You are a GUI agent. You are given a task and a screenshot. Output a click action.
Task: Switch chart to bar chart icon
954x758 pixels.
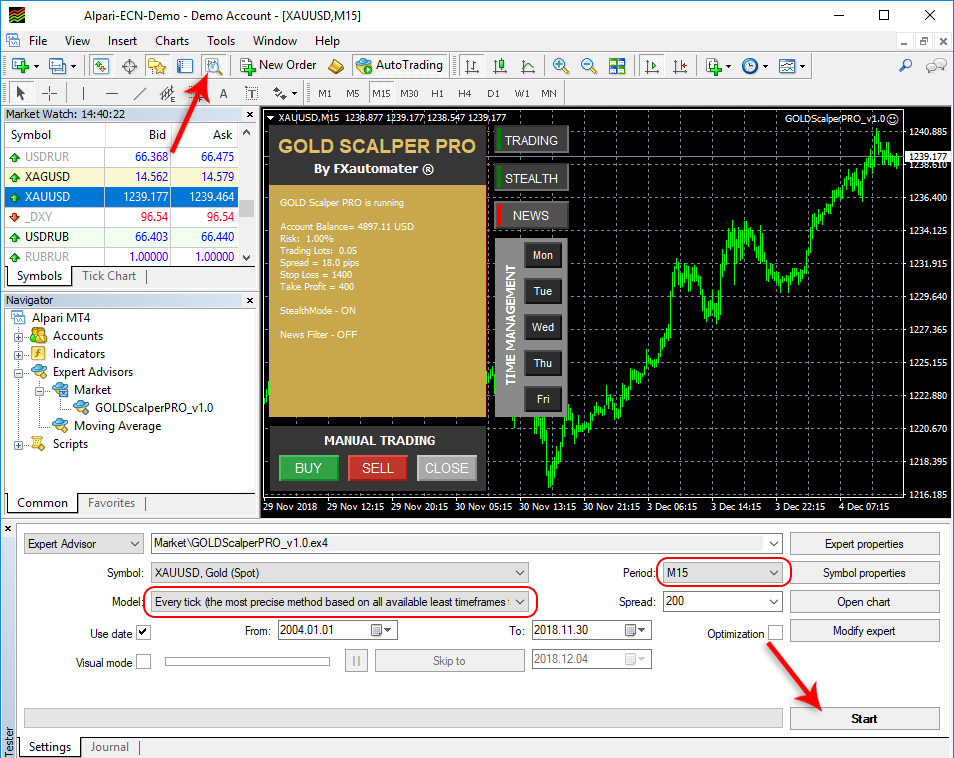(x=472, y=66)
